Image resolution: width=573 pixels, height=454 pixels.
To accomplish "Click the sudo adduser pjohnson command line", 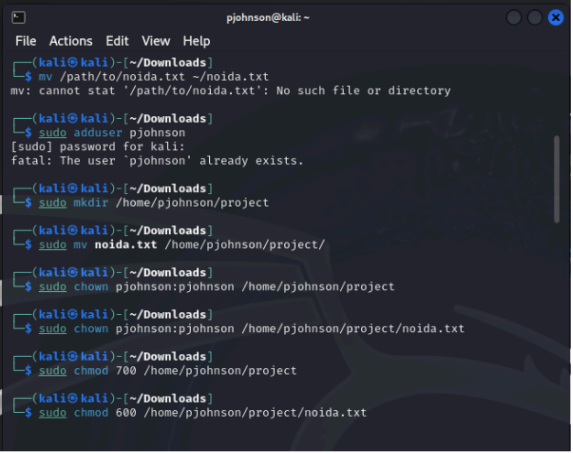I will coord(112,133).
